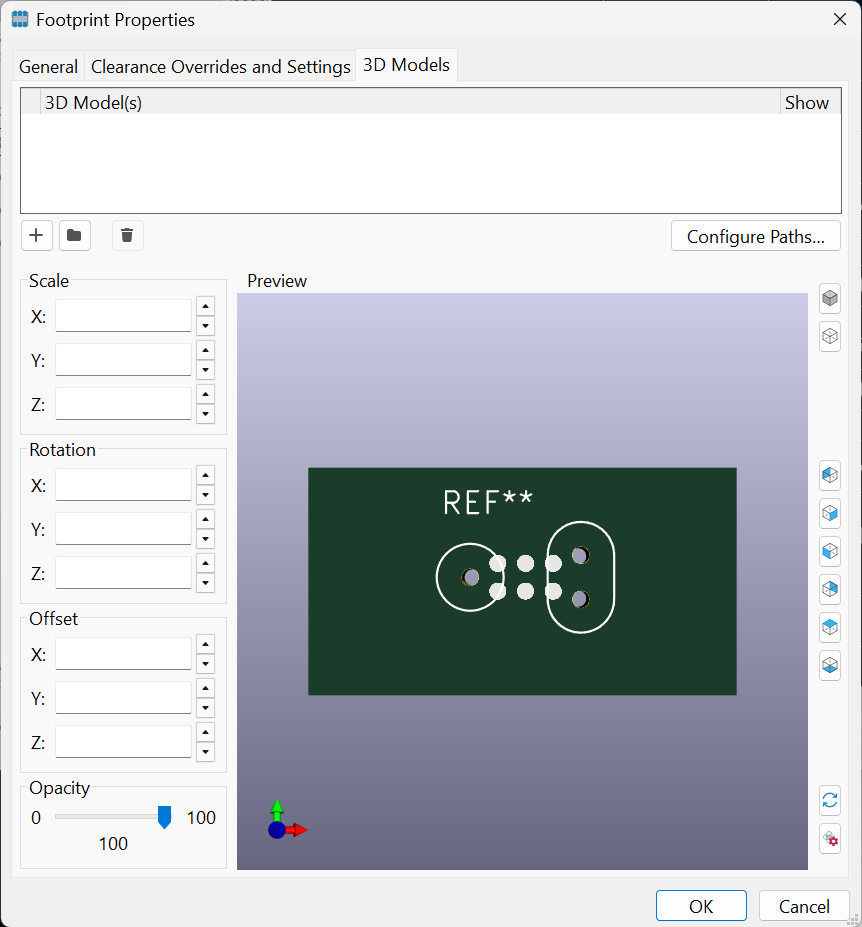
Task: Open 3D preview settings gear icon
Action: 829,838
